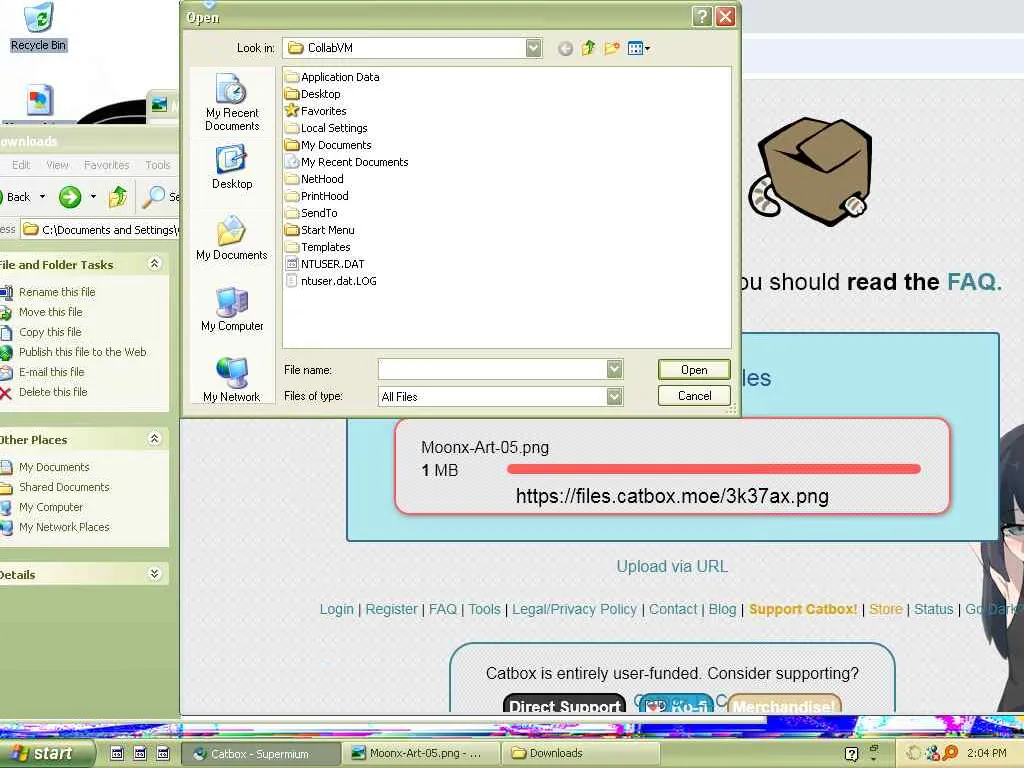Screen dimensions: 1024x768
Task: Open the View menu icon in dialog
Action: click(x=638, y=48)
